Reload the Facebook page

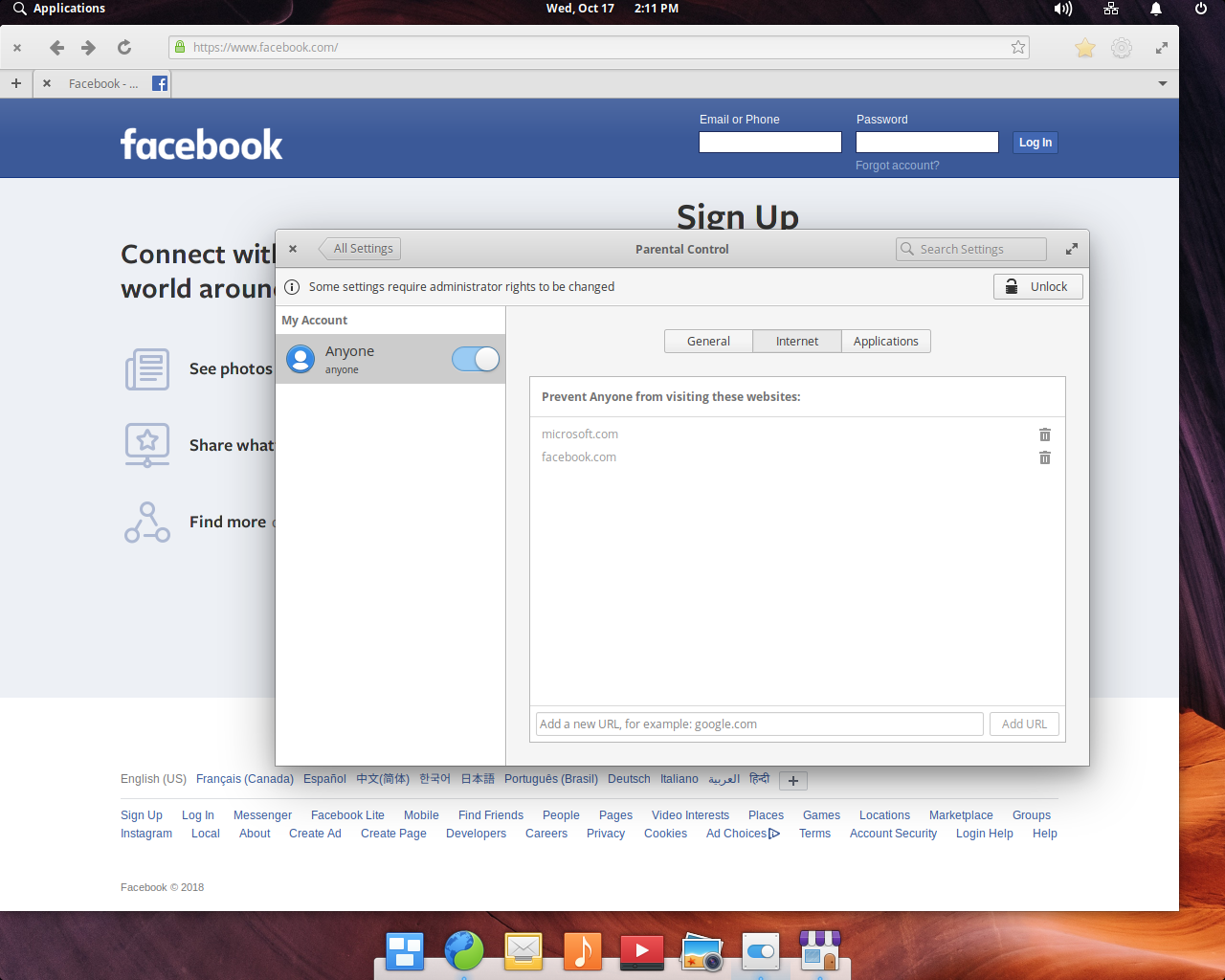(124, 47)
